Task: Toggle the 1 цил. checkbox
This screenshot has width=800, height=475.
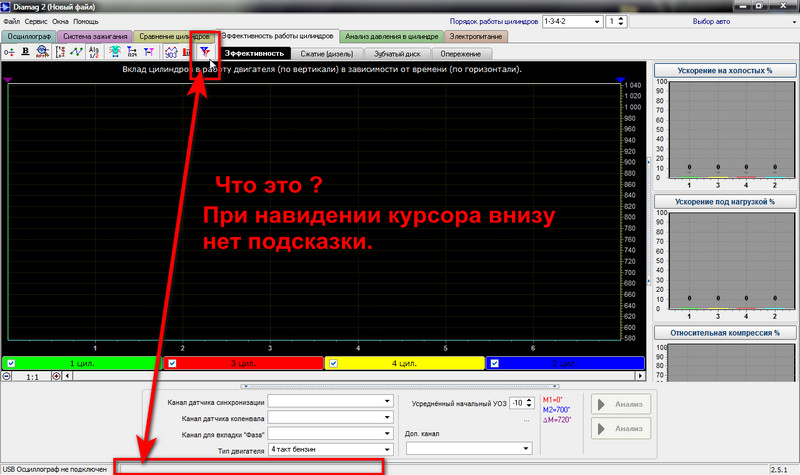Action: pyautogui.click(x=11, y=363)
